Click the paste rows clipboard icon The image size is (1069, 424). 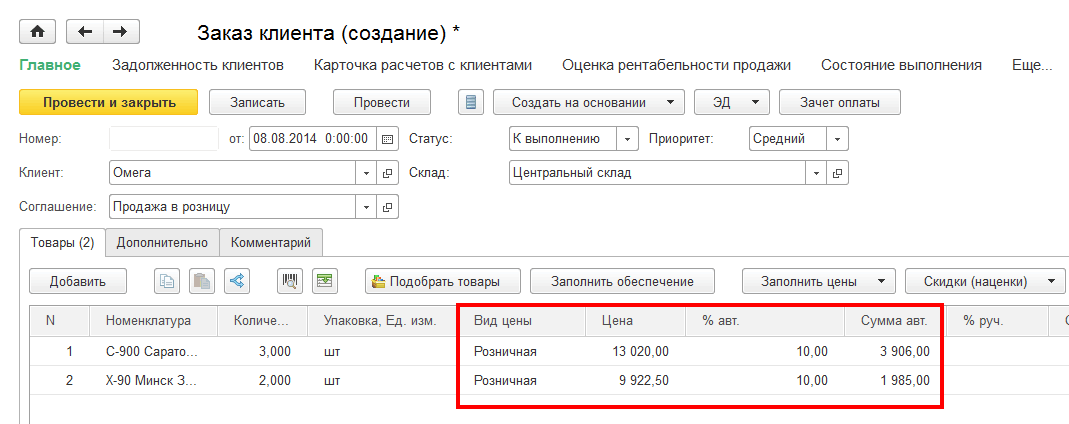(202, 281)
